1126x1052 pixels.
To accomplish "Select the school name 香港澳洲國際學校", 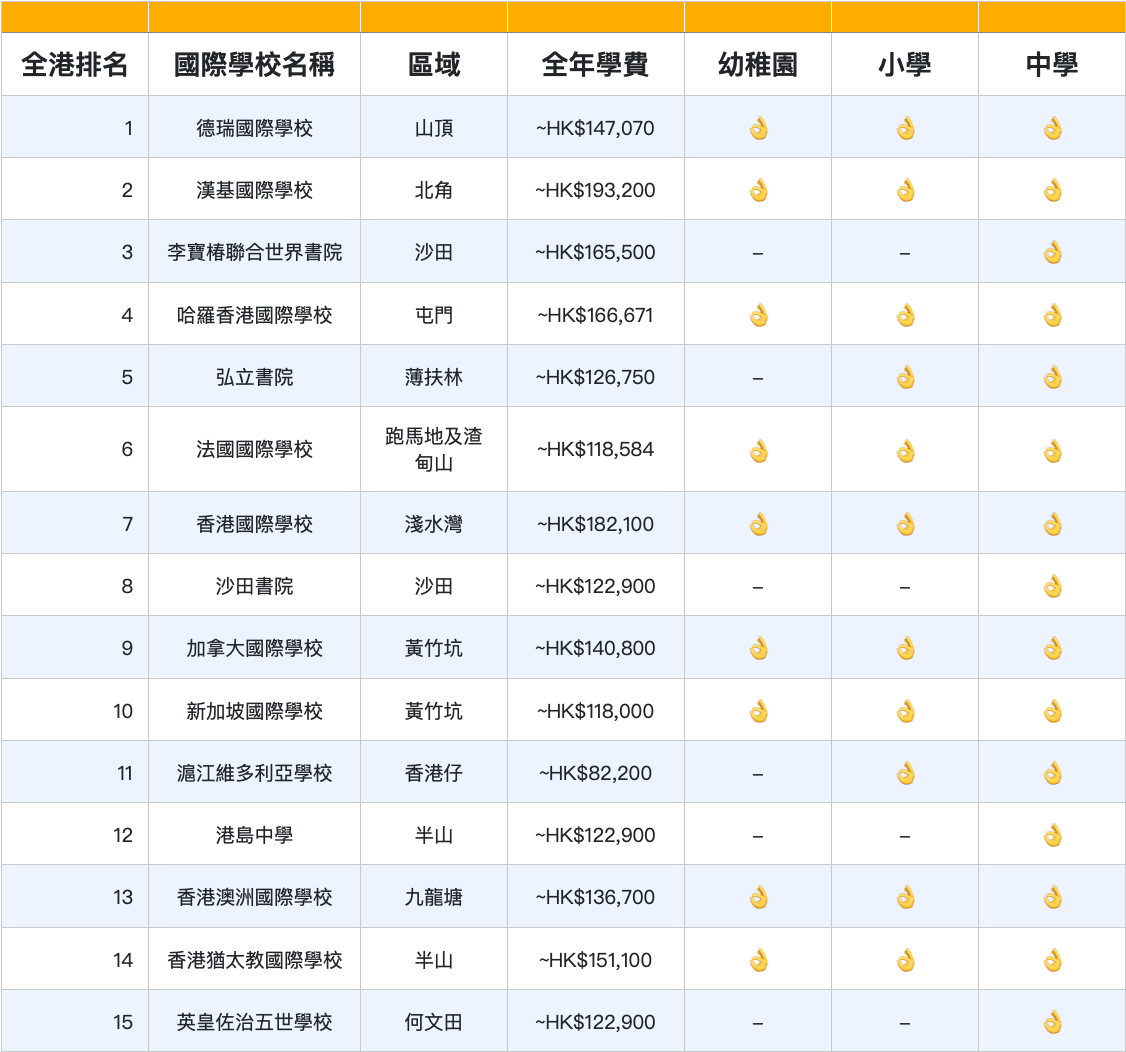I will (x=254, y=897).
